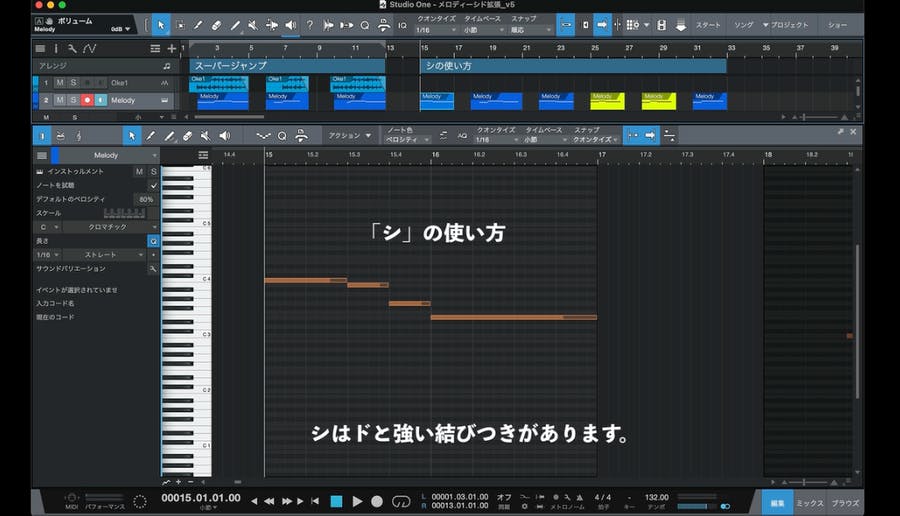
Task: Solo track 2 Melody
Action: 73,100
